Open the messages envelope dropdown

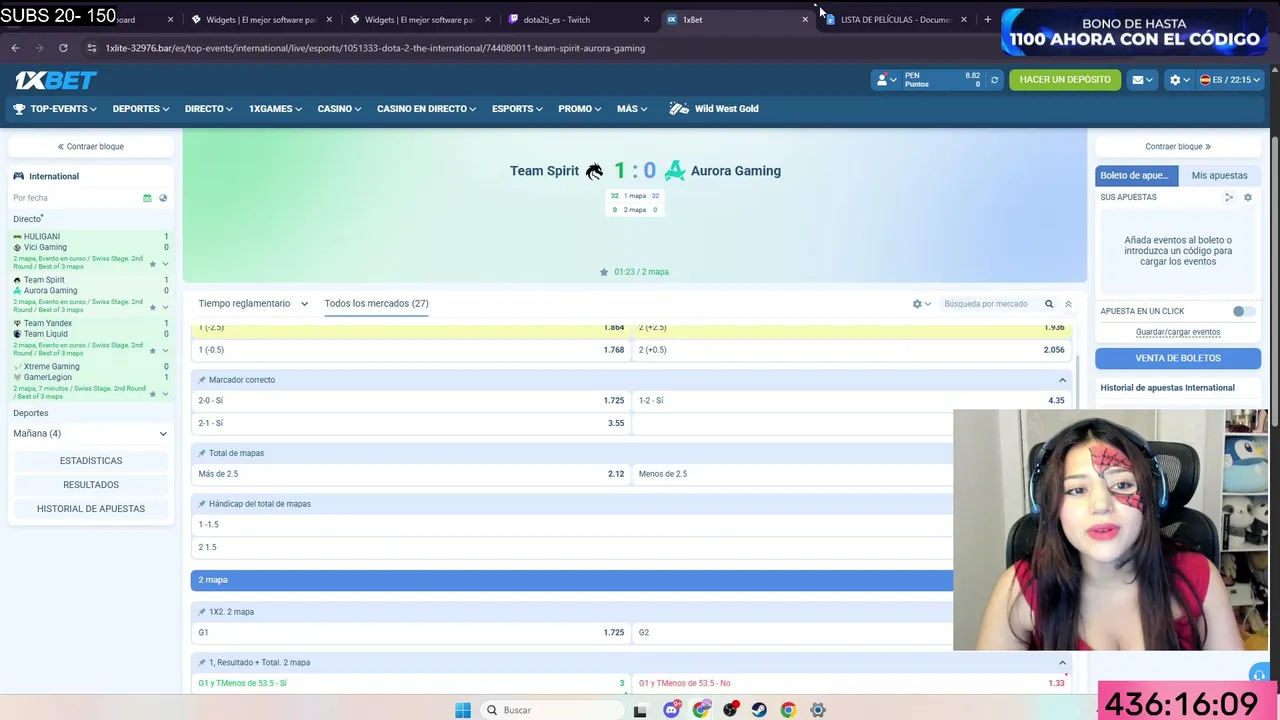pos(1142,80)
